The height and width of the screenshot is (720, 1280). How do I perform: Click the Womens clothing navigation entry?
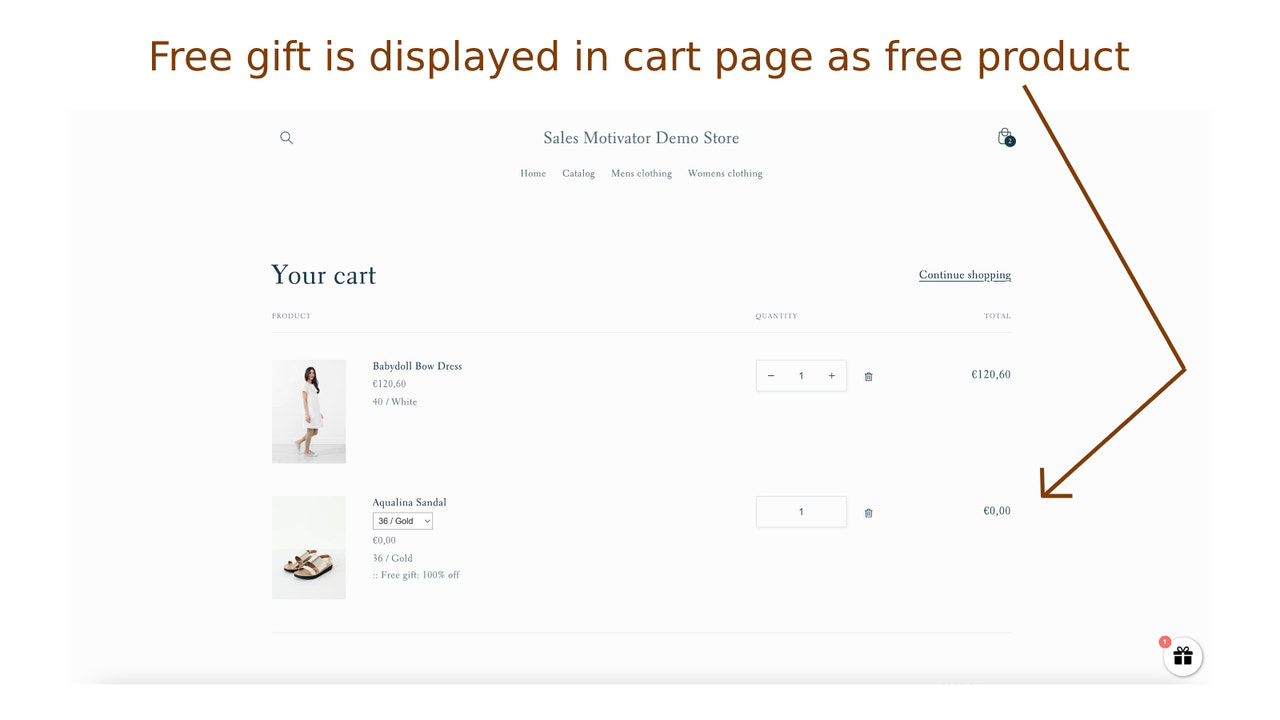[724, 173]
